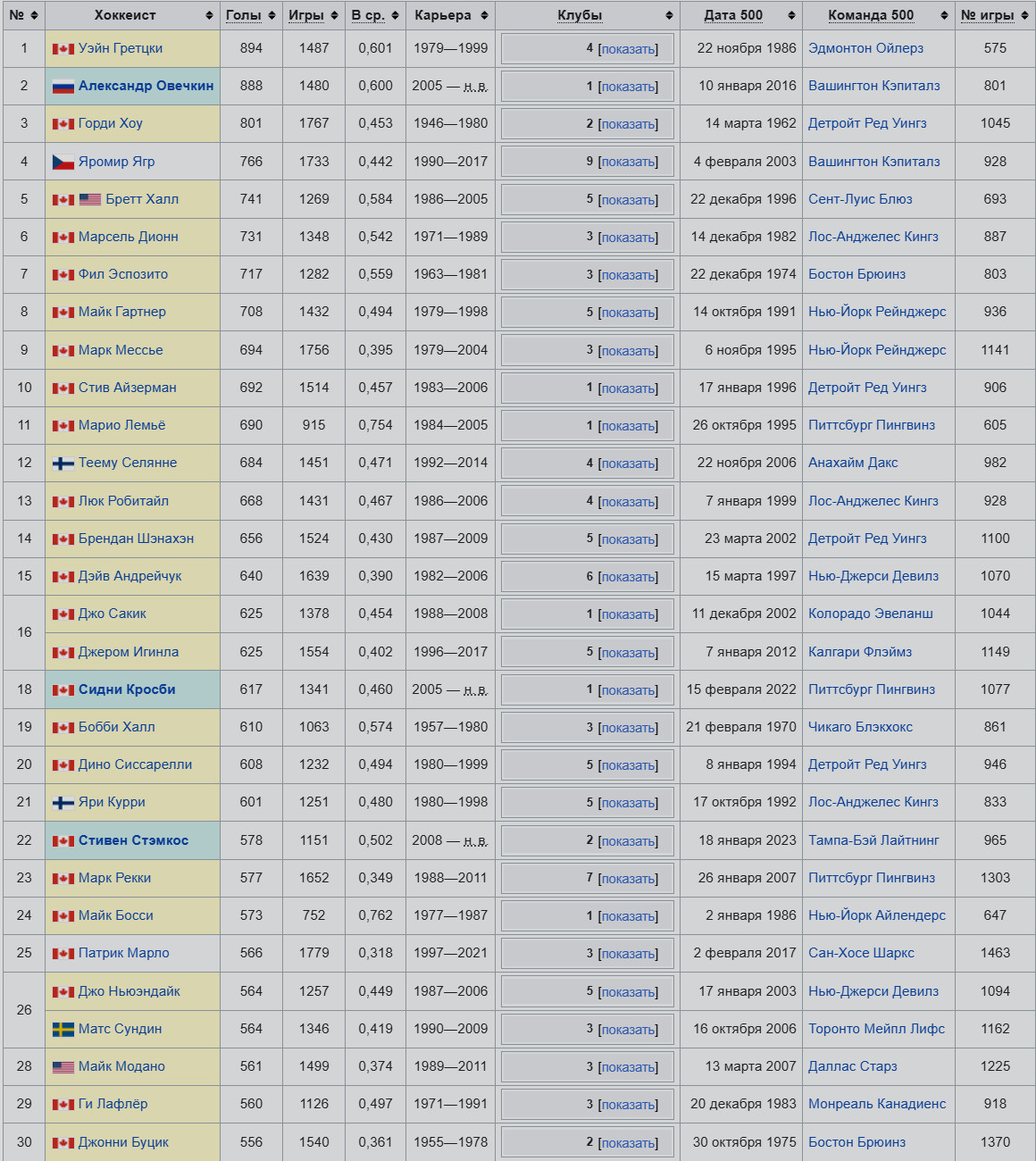Sort by Клубы column sort arrows
Image resolution: width=1036 pixels, height=1161 pixels.
tap(669, 15)
